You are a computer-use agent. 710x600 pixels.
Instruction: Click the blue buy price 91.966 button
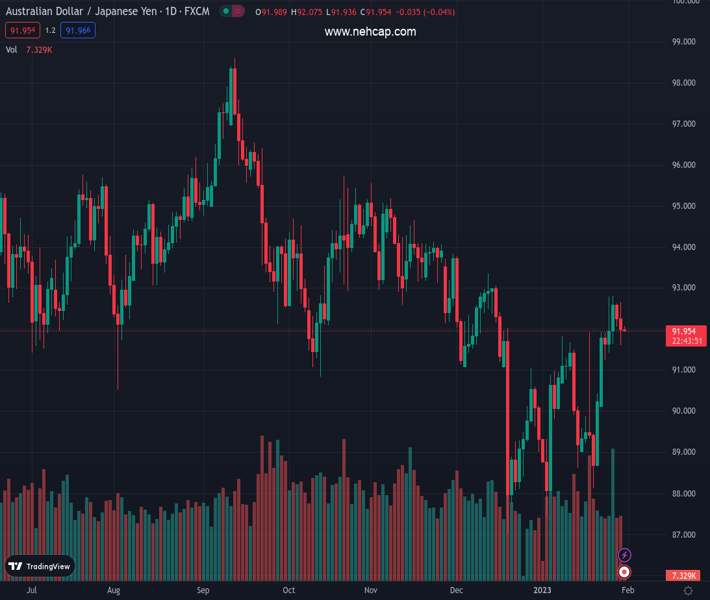[x=78, y=31]
